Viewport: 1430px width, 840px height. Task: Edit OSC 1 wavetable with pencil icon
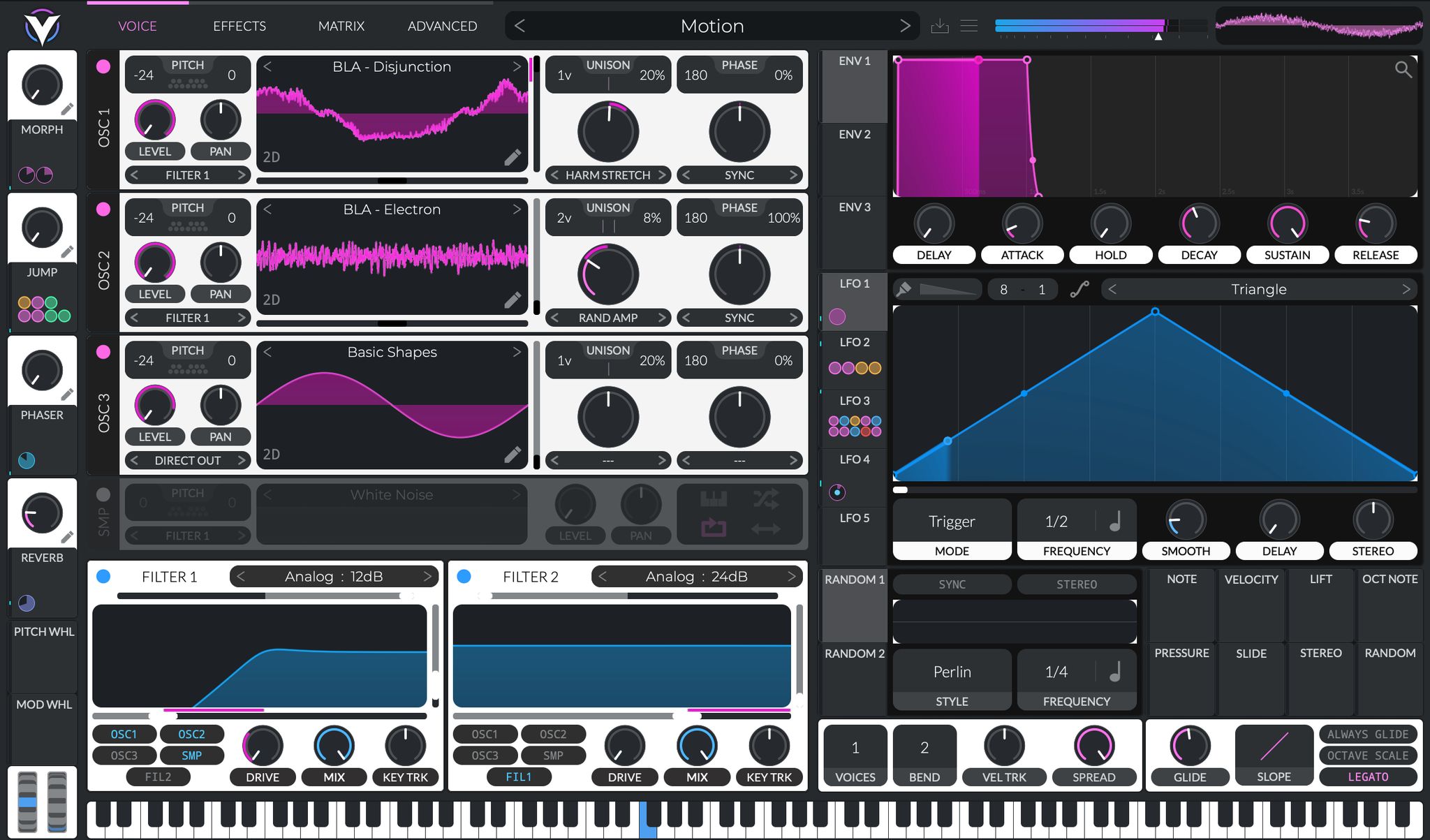click(x=513, y=158)
